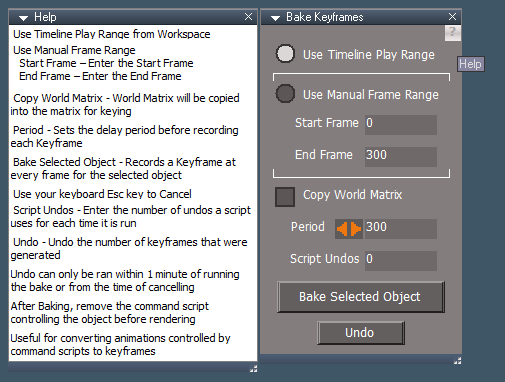505x382 pixels.
Task: Click the 'Undo can only be ran within 1 minute' text
Action: tap(125, 280)
